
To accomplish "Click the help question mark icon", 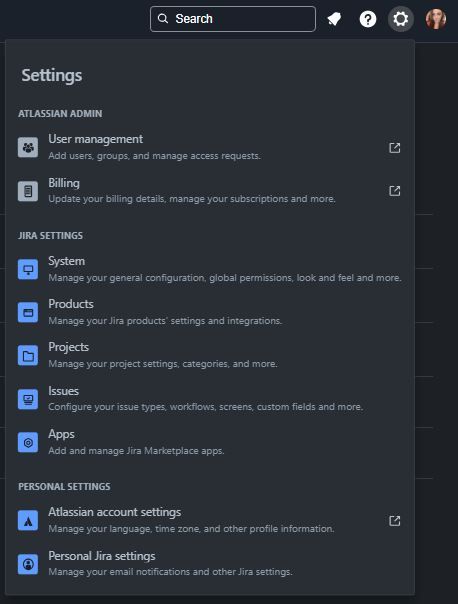I will 367,19.
